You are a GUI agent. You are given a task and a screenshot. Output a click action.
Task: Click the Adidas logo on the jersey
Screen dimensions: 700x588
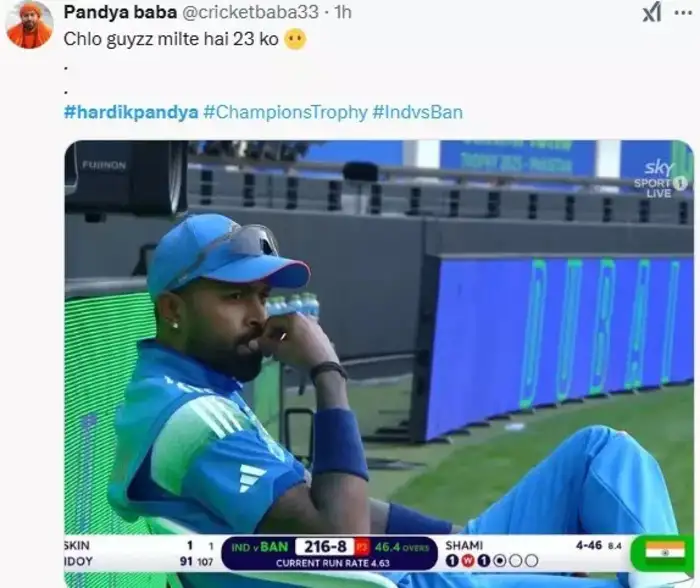click(252, 478)
